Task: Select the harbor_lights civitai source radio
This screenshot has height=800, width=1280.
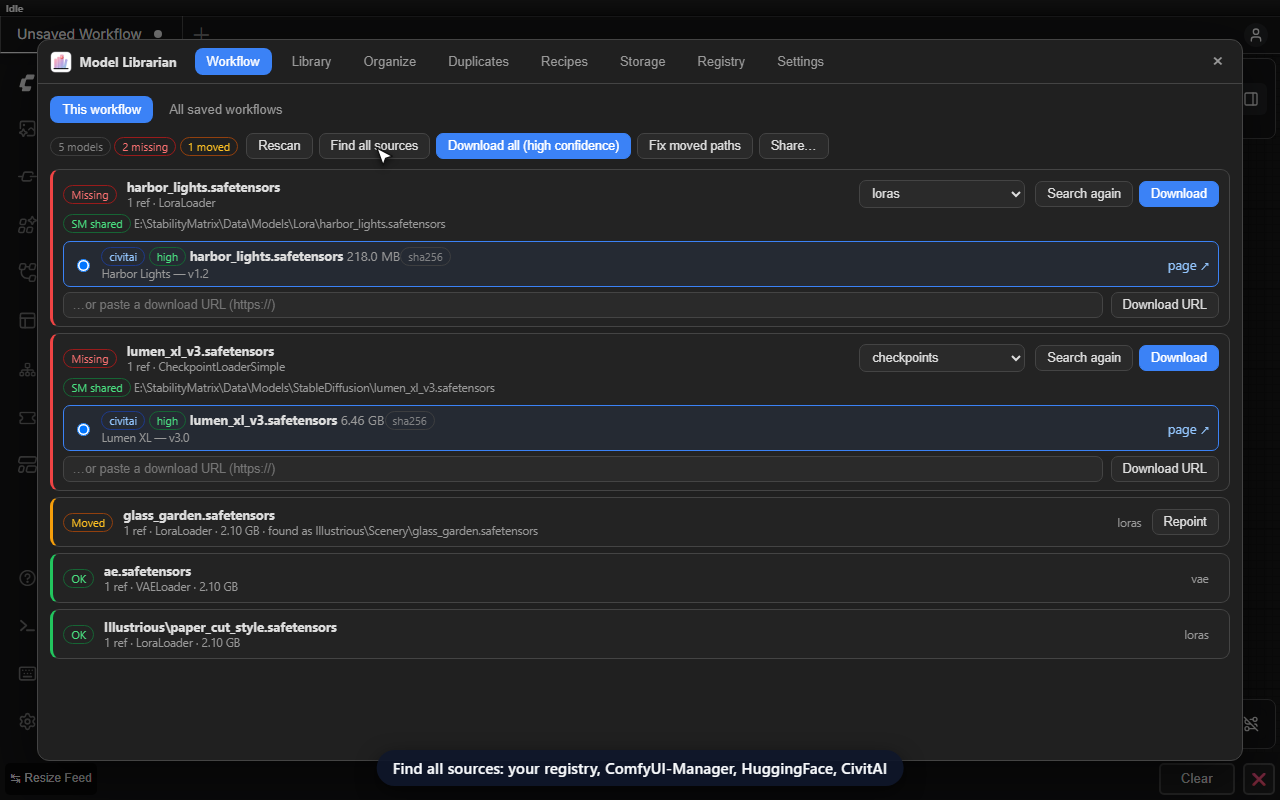Action: (83, 265)
